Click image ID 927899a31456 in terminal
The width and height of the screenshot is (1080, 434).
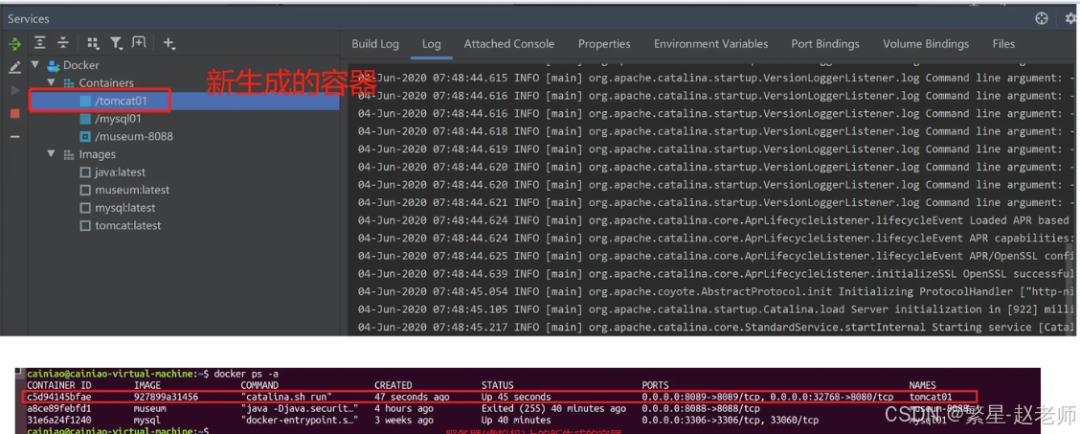[166, 397]
